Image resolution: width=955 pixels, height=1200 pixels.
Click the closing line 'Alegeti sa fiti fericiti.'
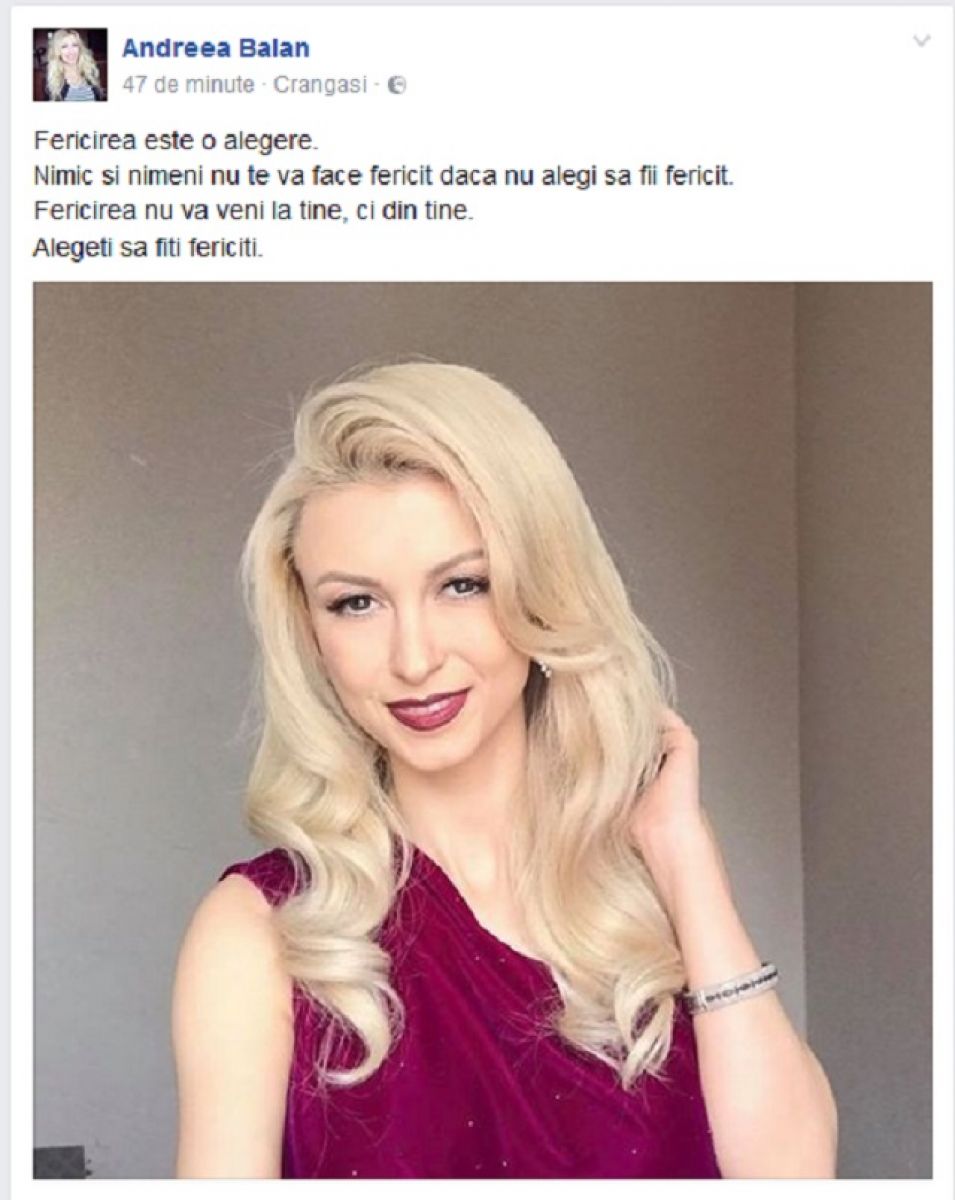point(148,248)
